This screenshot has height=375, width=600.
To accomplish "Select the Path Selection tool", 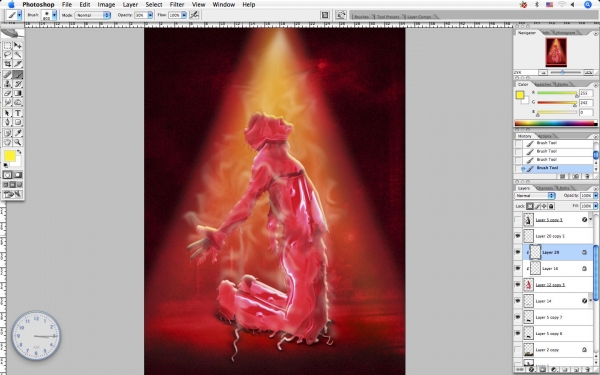I will (x=7, y=113).
